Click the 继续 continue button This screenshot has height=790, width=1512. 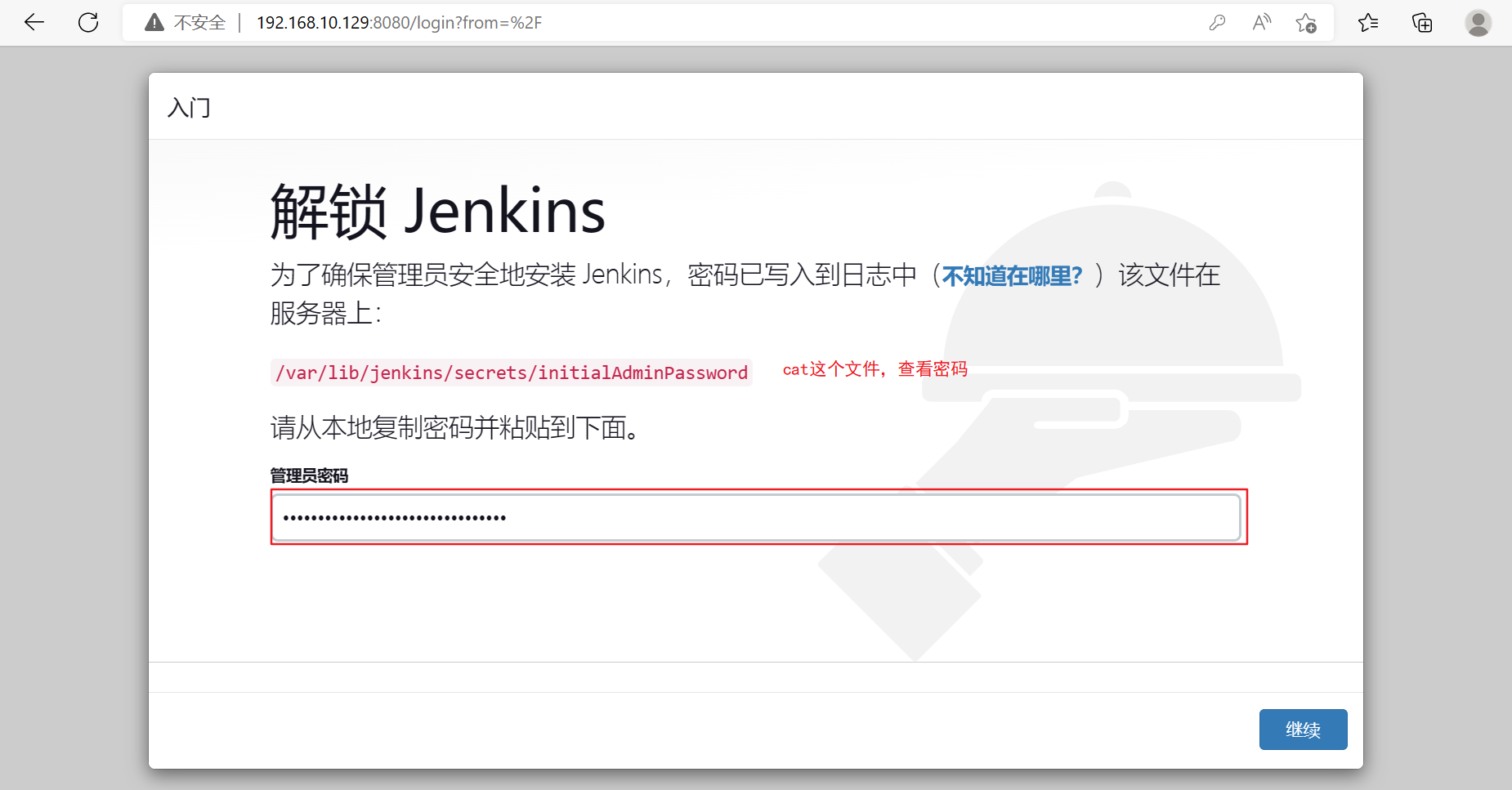[x=1303, y=730]
